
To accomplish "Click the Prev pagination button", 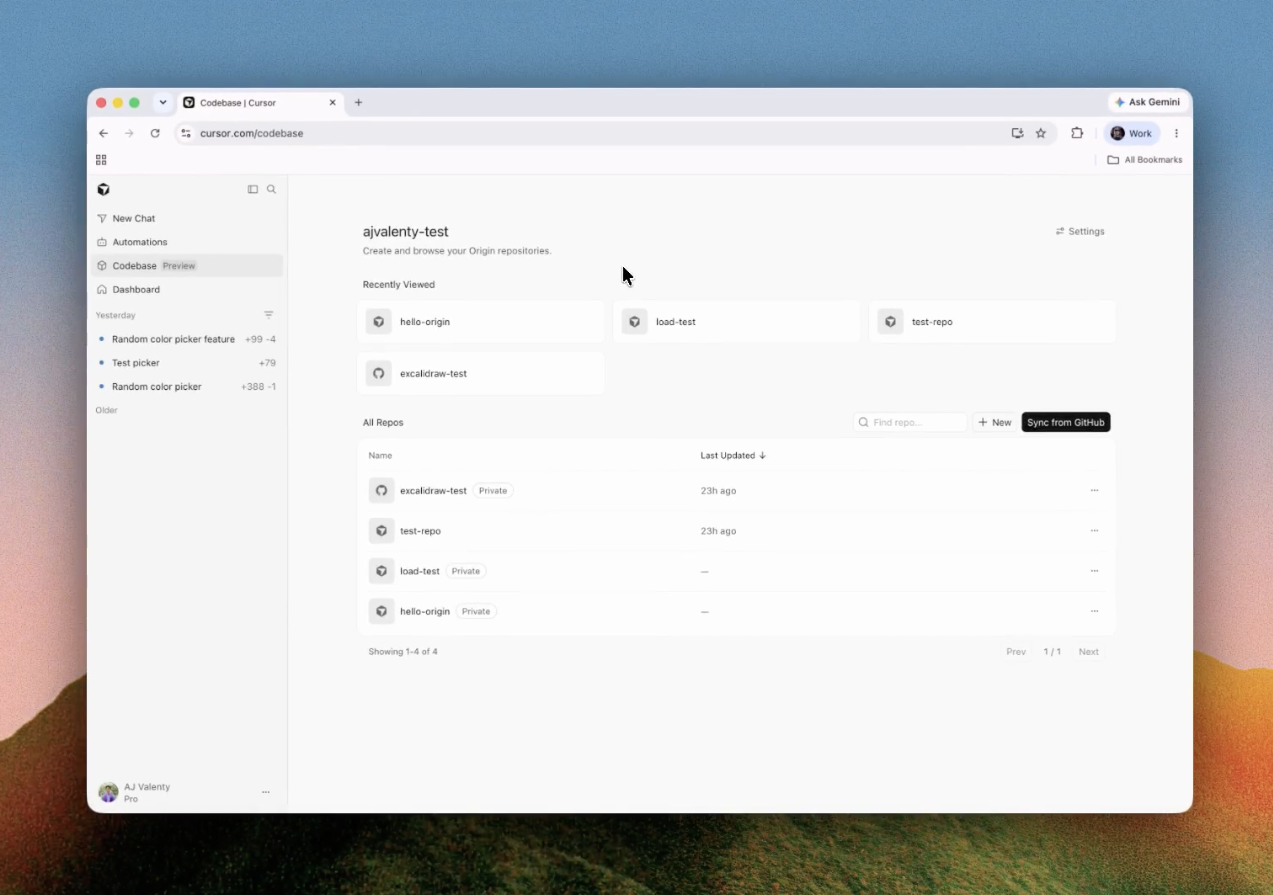I will click(1016, 652).
